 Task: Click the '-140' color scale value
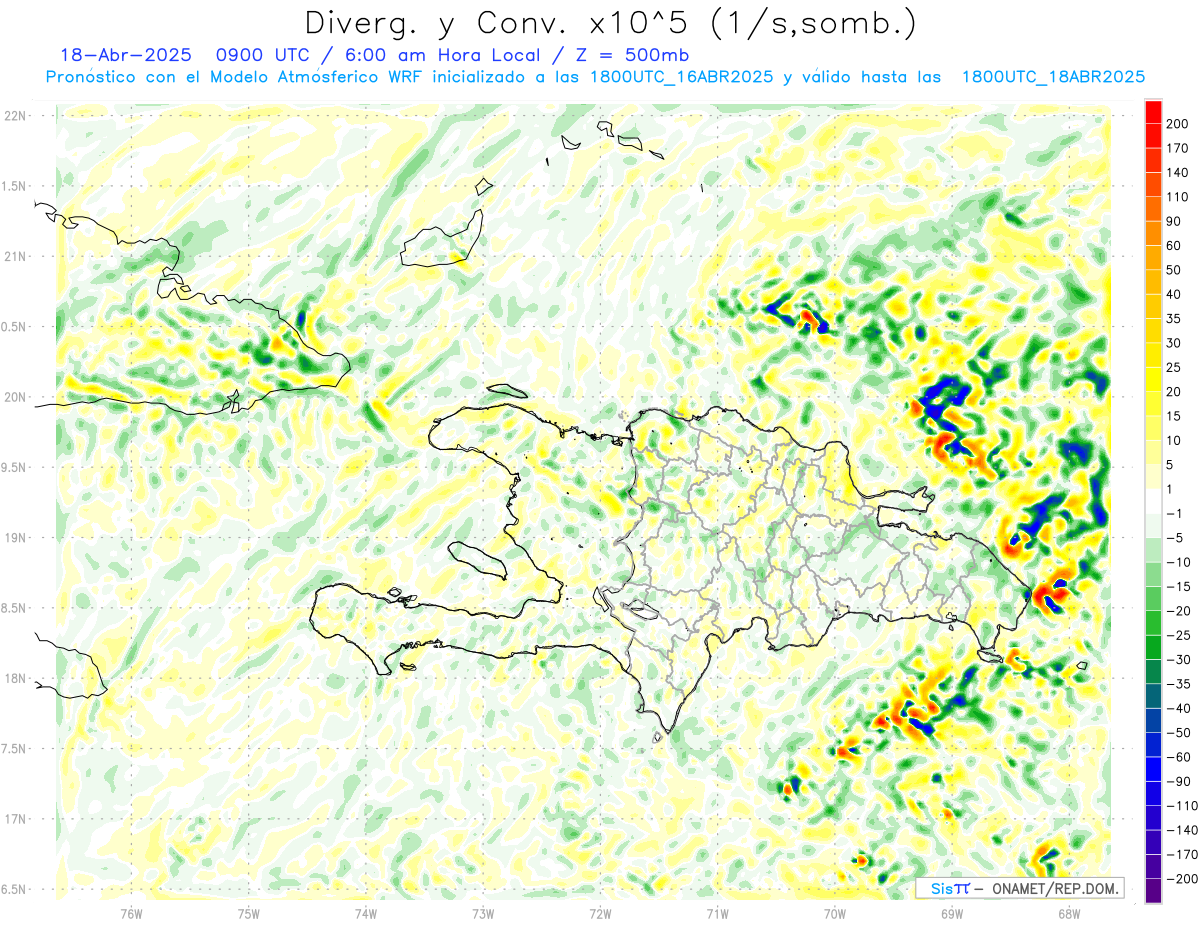point(1184,830)
